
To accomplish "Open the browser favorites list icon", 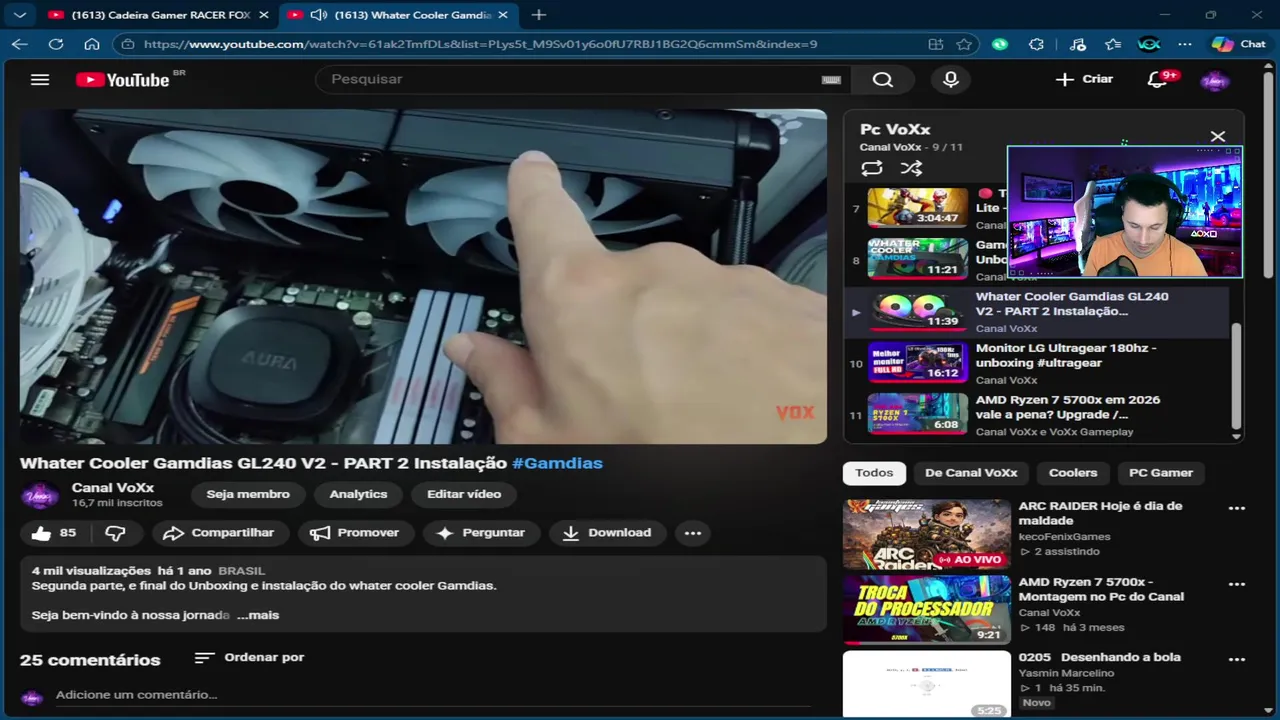I will click(1113, 44).
